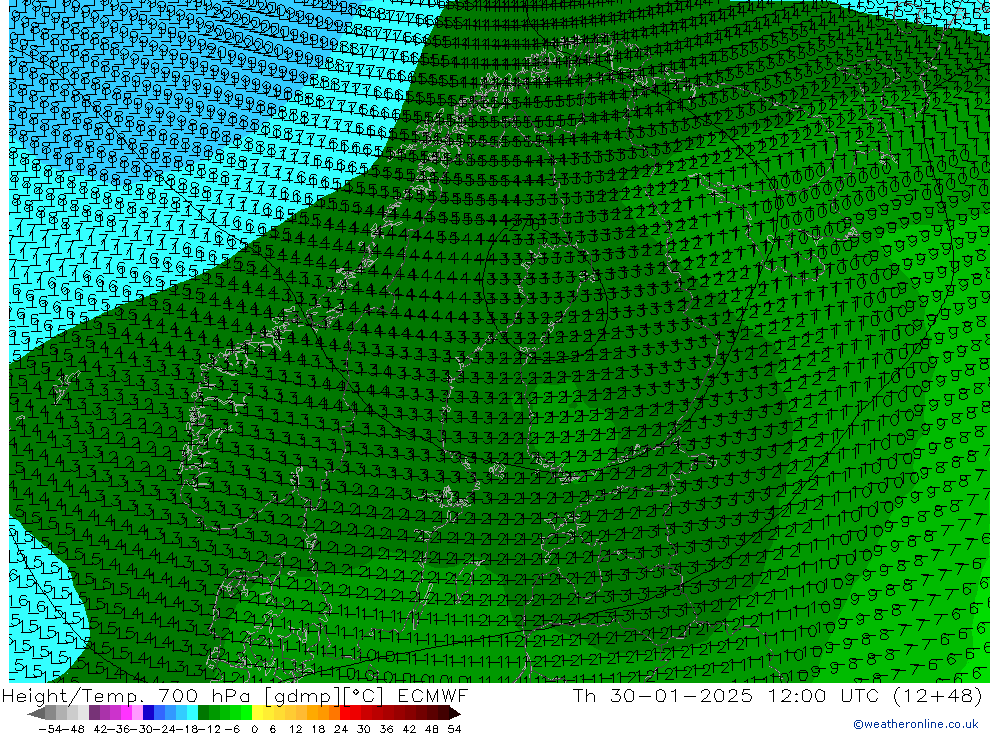Click the 'Th 30-01-2025 12:00 UTC' date label
1000x733 pixels.
point(726,696)
